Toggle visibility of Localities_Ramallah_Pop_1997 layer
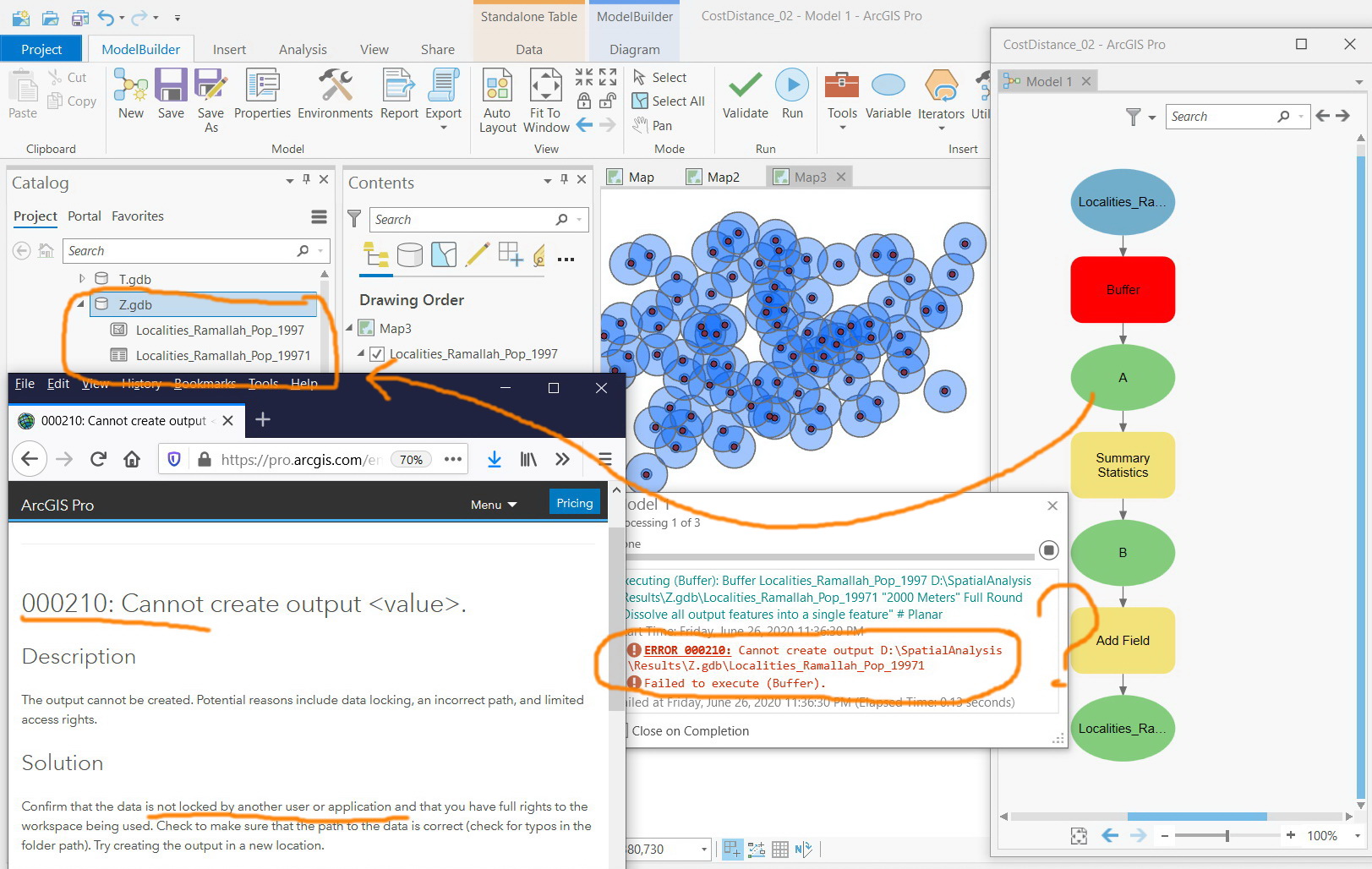Screen dimensions: 1372x869 click(x=377, y=354)
